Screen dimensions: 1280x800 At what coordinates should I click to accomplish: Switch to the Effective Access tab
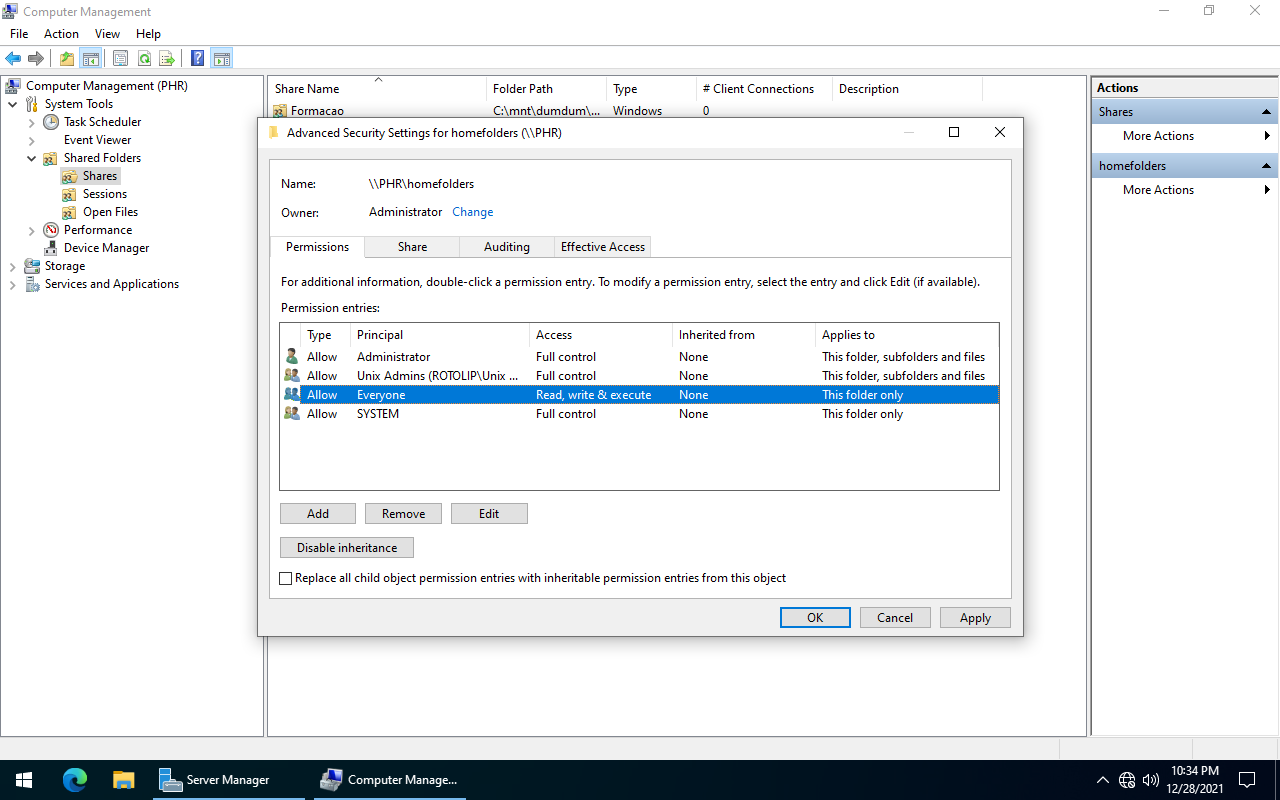click(602, 247)
